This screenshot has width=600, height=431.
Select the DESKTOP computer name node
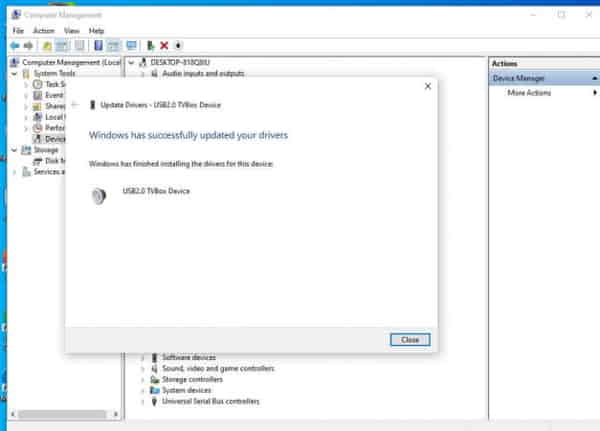180,62
